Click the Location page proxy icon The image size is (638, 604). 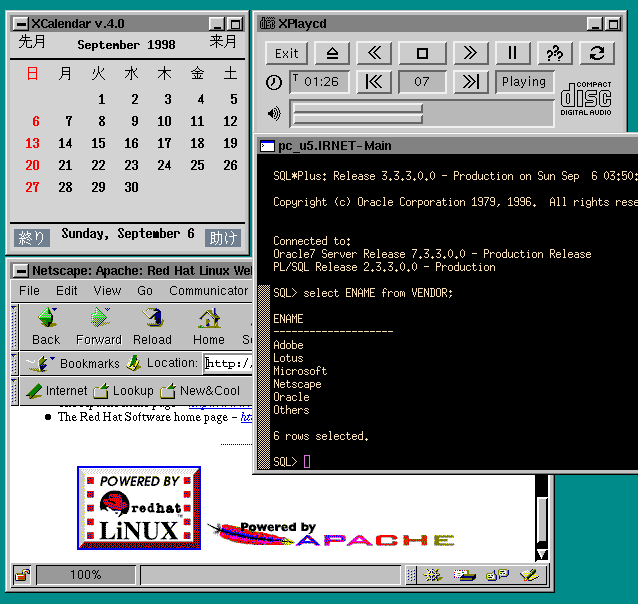coord(133,363)
